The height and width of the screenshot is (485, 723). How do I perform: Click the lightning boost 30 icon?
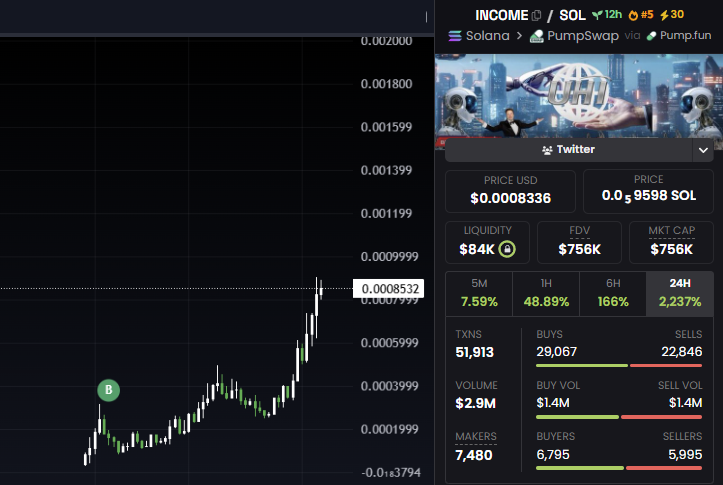pos(664,15)
